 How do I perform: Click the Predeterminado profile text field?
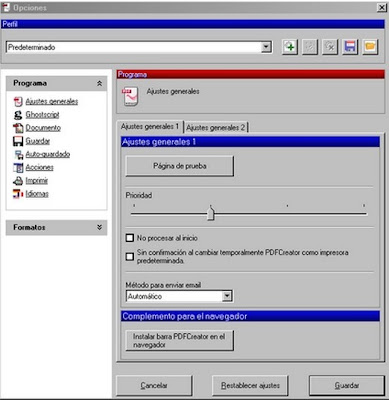[133, 47]
